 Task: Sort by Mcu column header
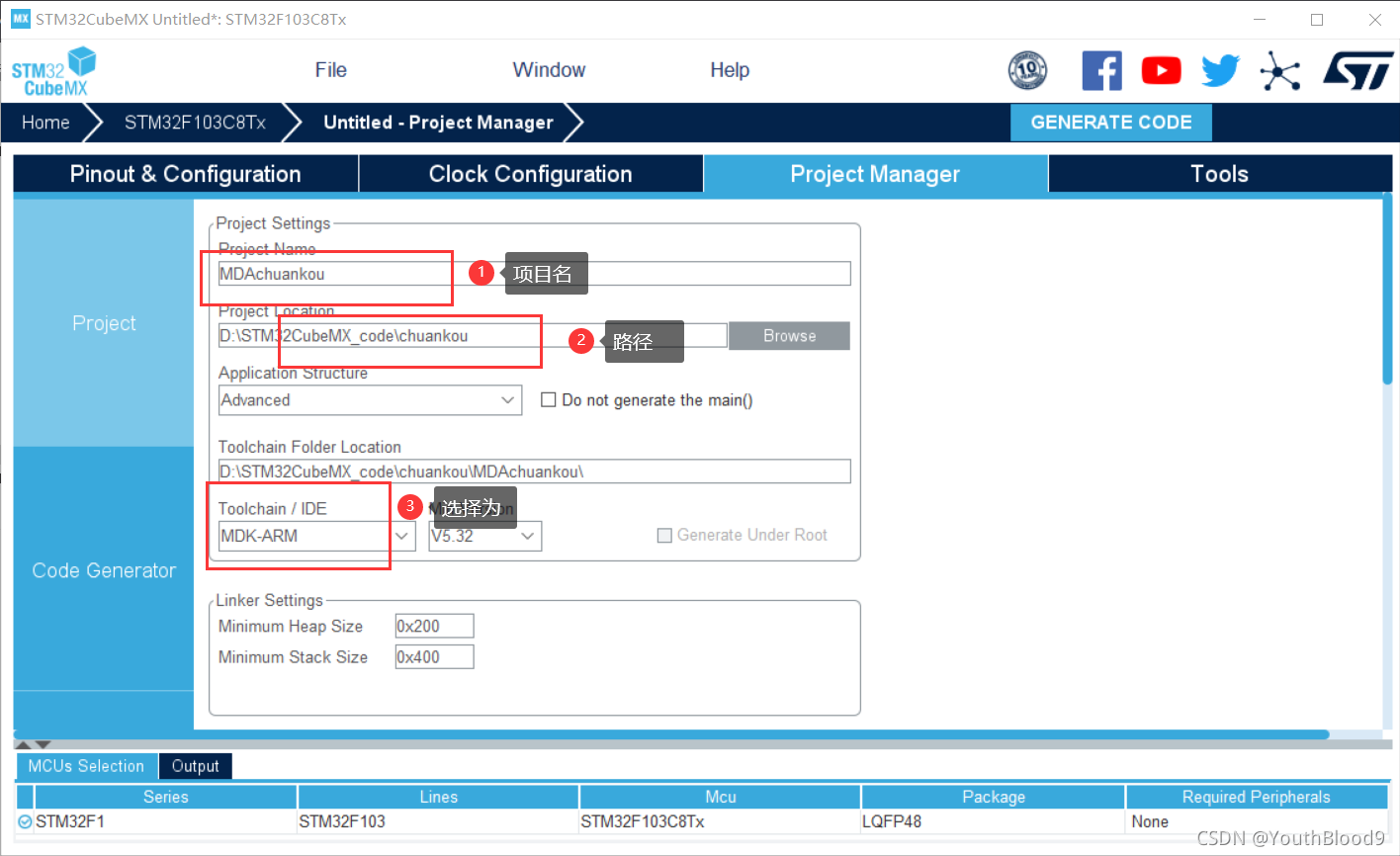point(720,797)
